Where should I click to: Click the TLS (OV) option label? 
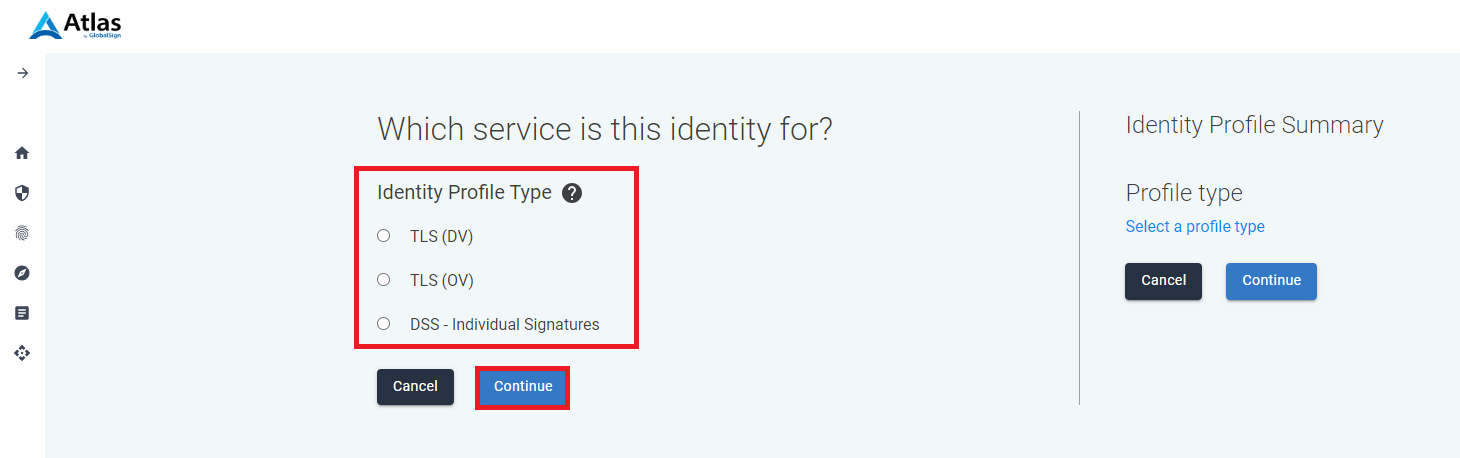coord(441,281)
